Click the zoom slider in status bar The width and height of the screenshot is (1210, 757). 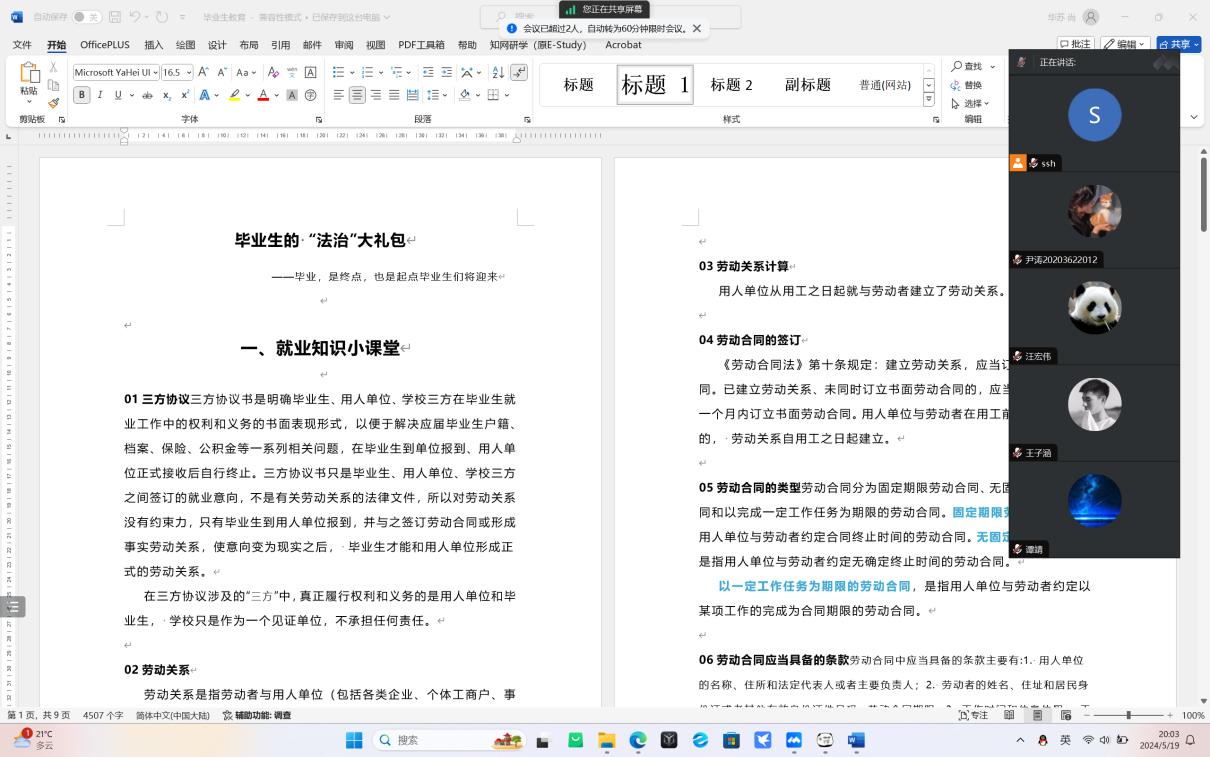coord(1128,716)
